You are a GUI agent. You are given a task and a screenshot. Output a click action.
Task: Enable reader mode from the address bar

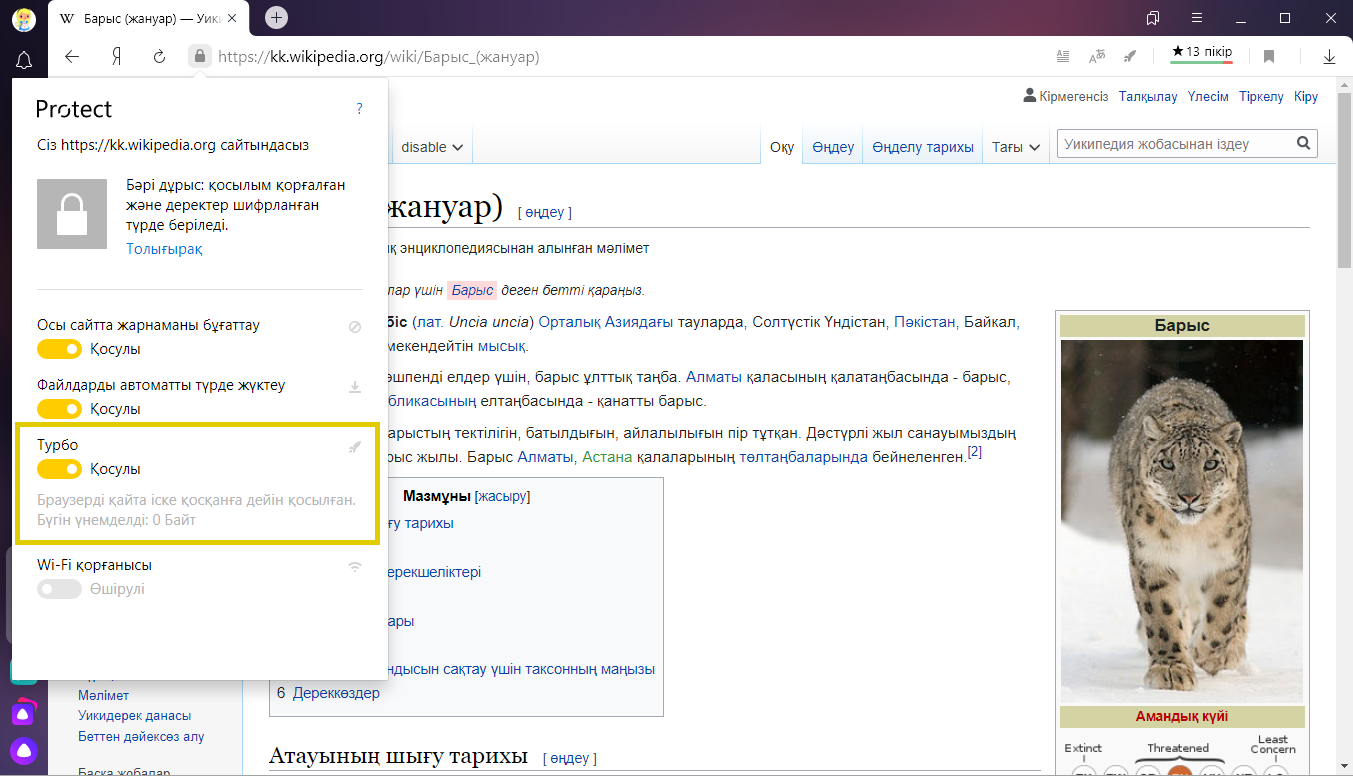[1063, 57]
